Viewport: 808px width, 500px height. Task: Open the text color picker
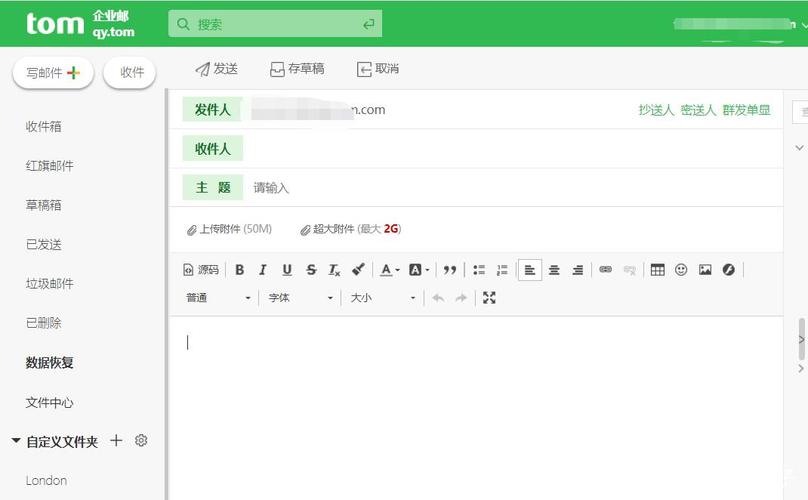389,270
